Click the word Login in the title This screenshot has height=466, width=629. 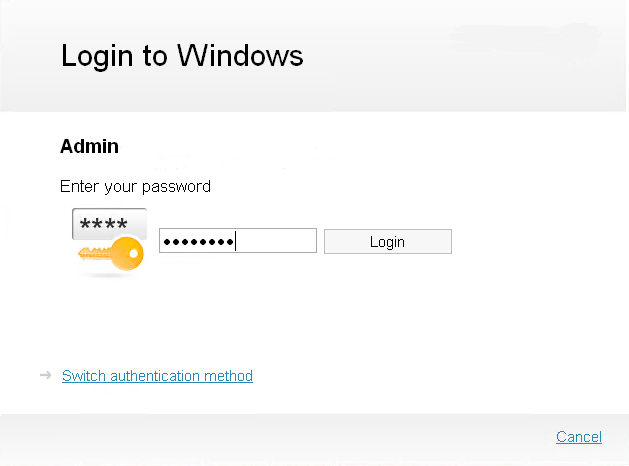[x=99, y=55]
